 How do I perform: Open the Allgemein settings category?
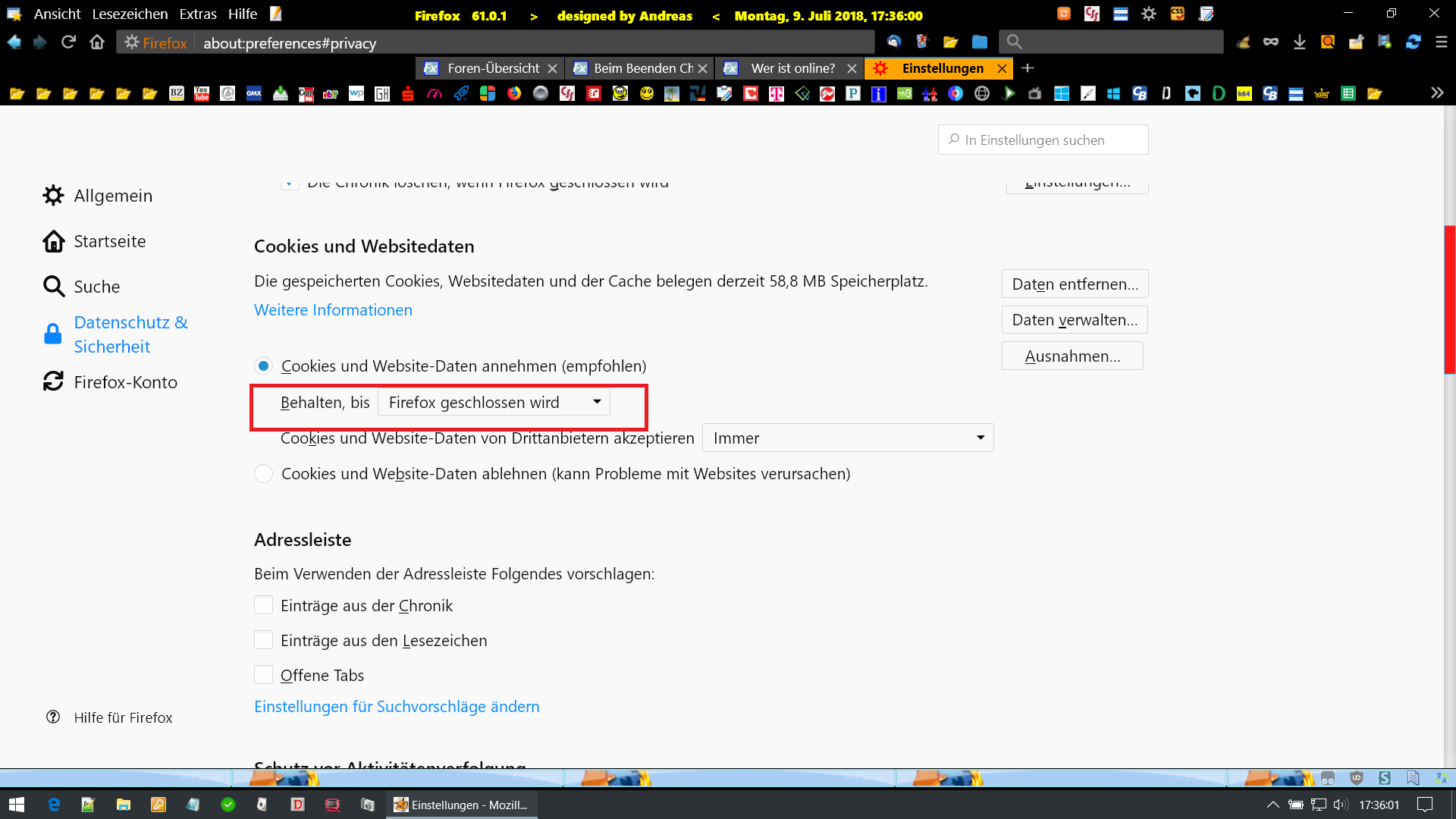pyautogui.click(x=113, y=196)
